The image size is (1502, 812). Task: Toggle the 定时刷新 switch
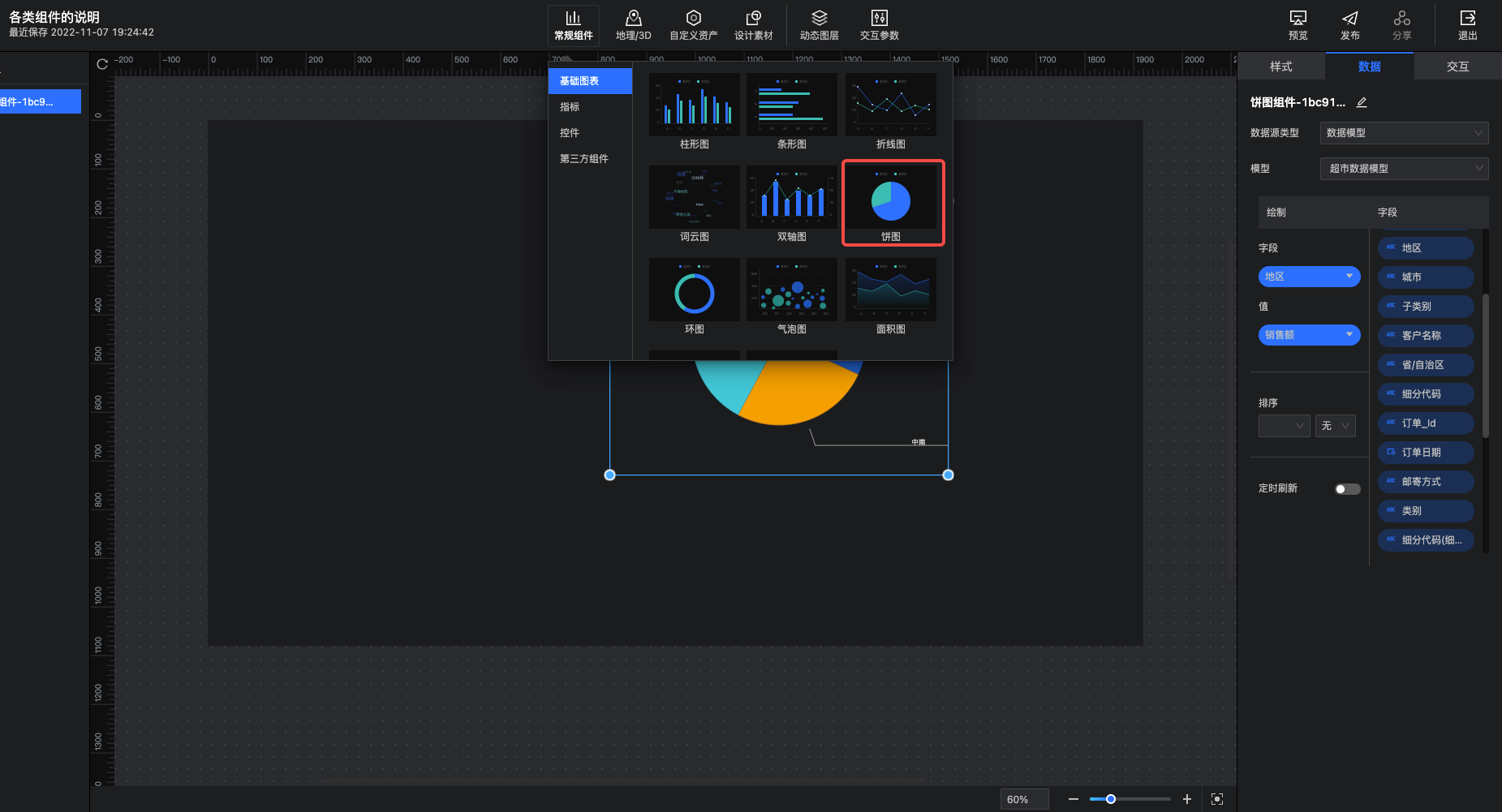coord(1348,489)
